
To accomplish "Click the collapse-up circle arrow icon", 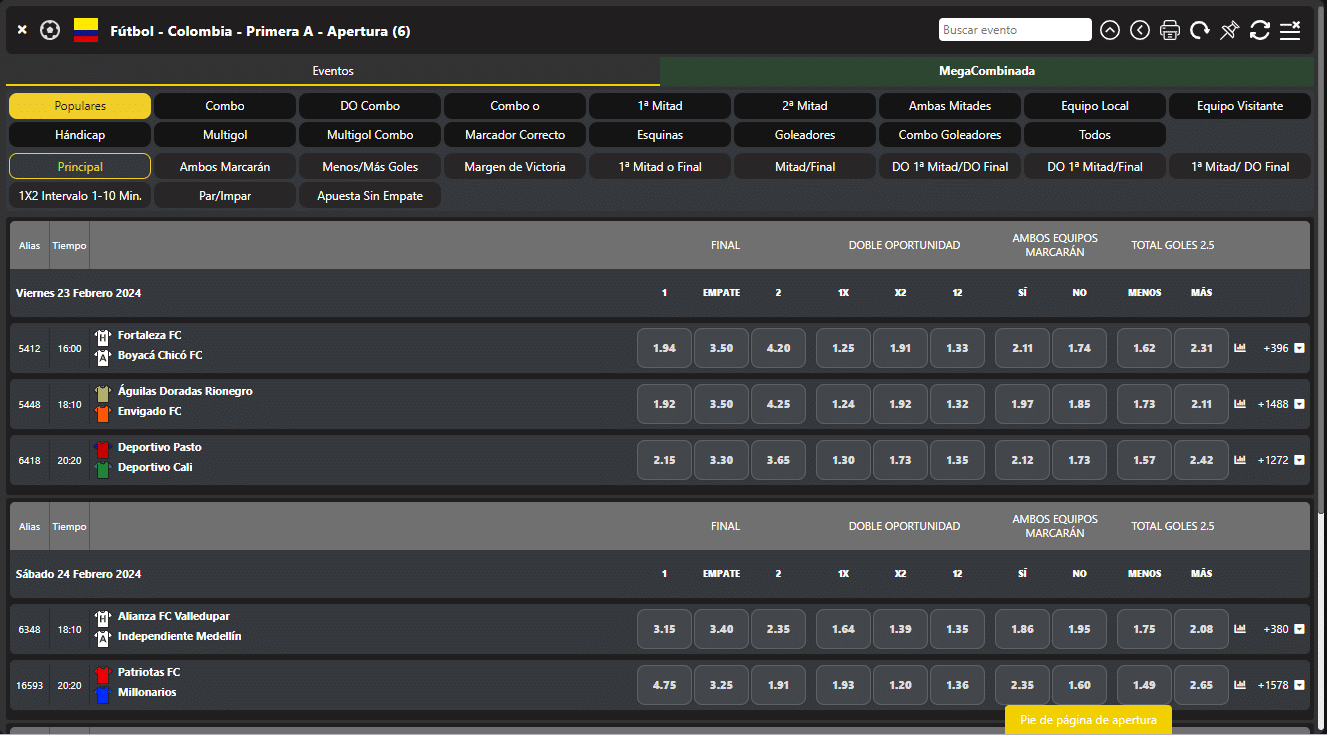I will click(x=1110, y=30).
